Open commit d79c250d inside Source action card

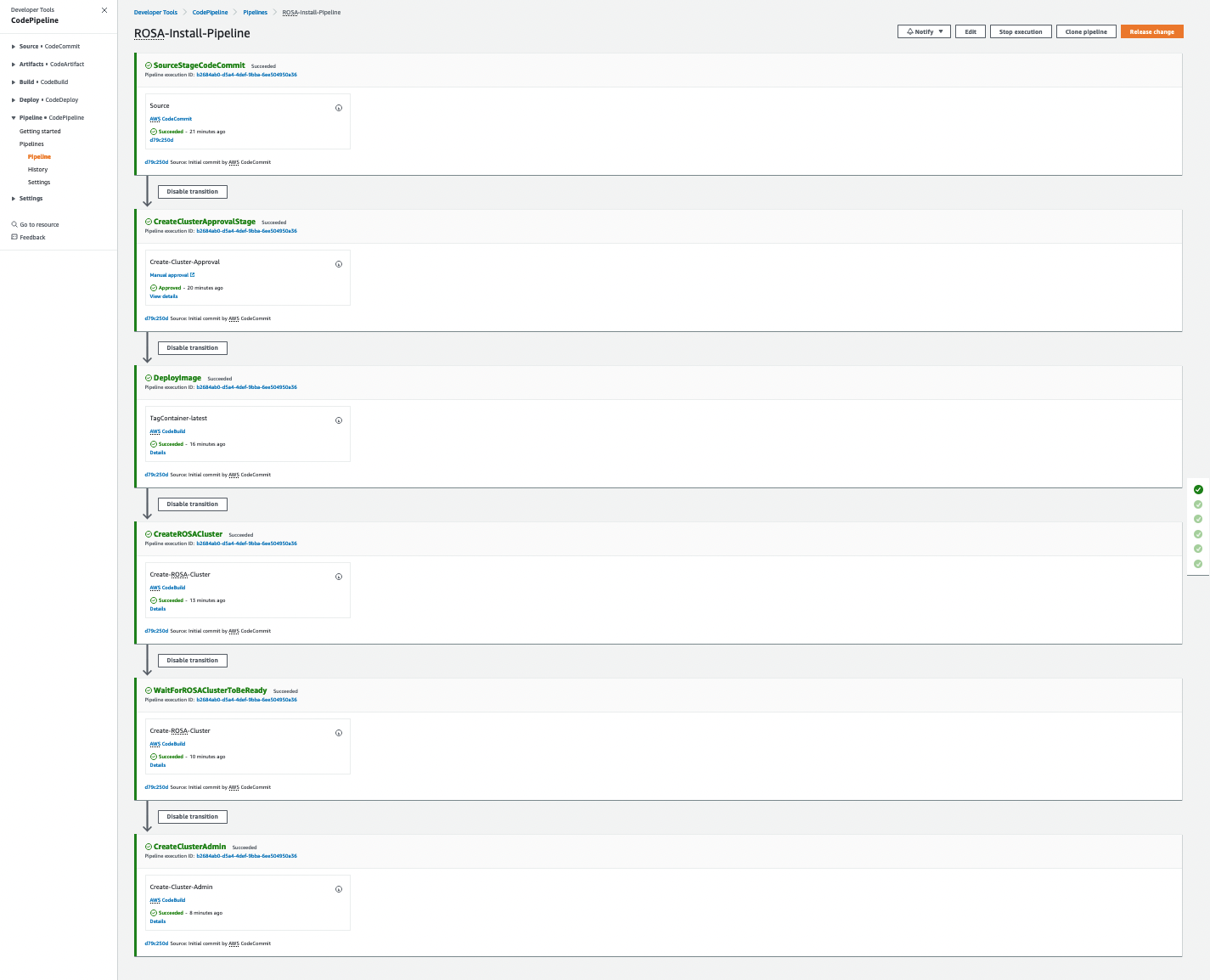pyautogui.click(x=161, y=140)
